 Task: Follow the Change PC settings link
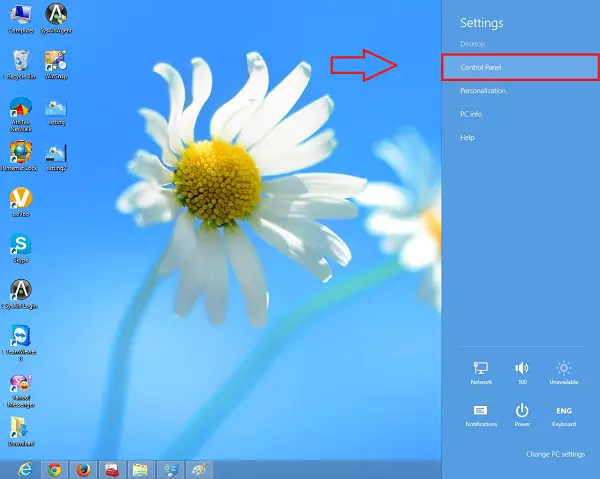click(555, 454)
